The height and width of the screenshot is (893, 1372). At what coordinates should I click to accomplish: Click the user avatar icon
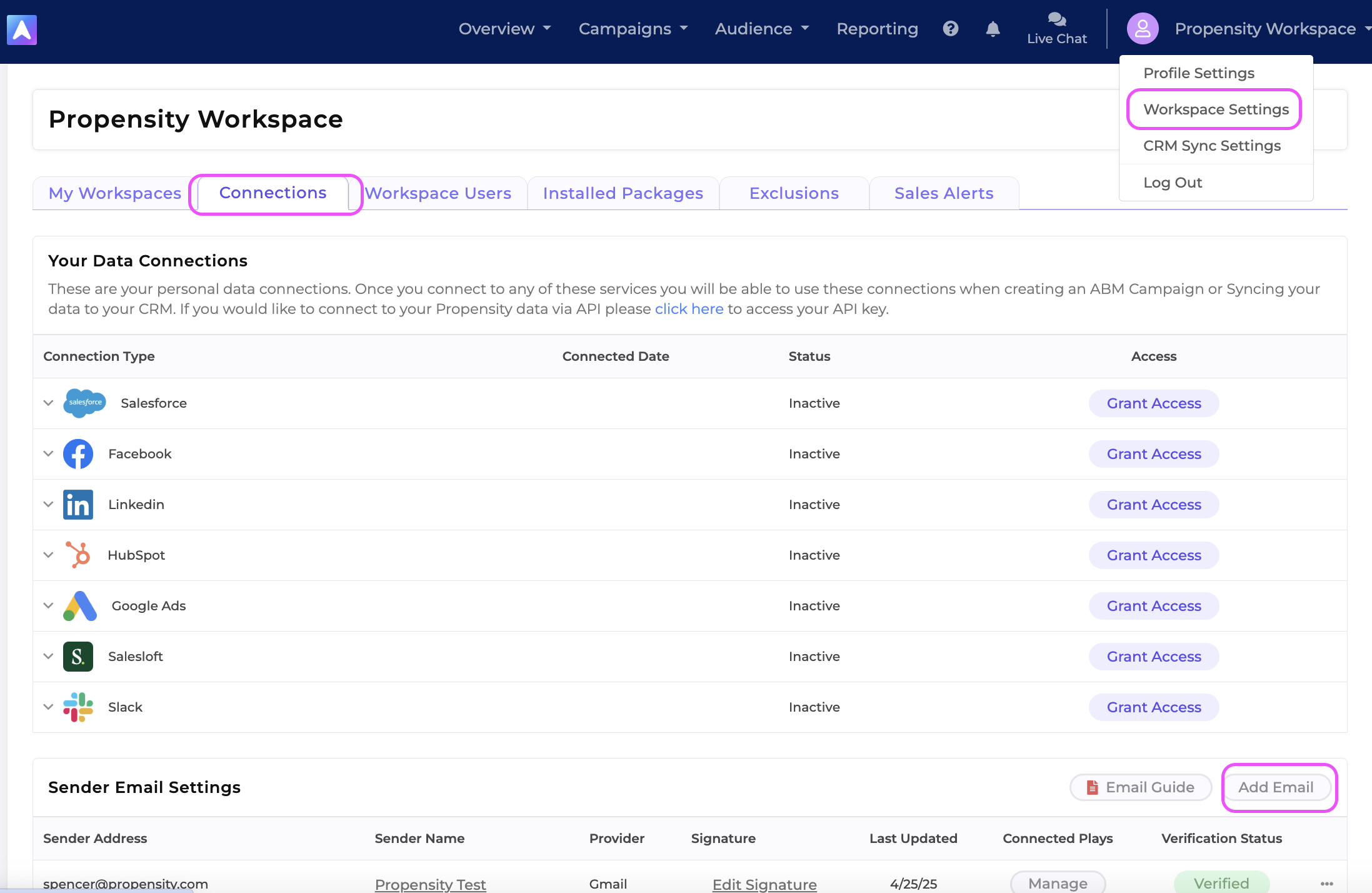pos(1143,29)
